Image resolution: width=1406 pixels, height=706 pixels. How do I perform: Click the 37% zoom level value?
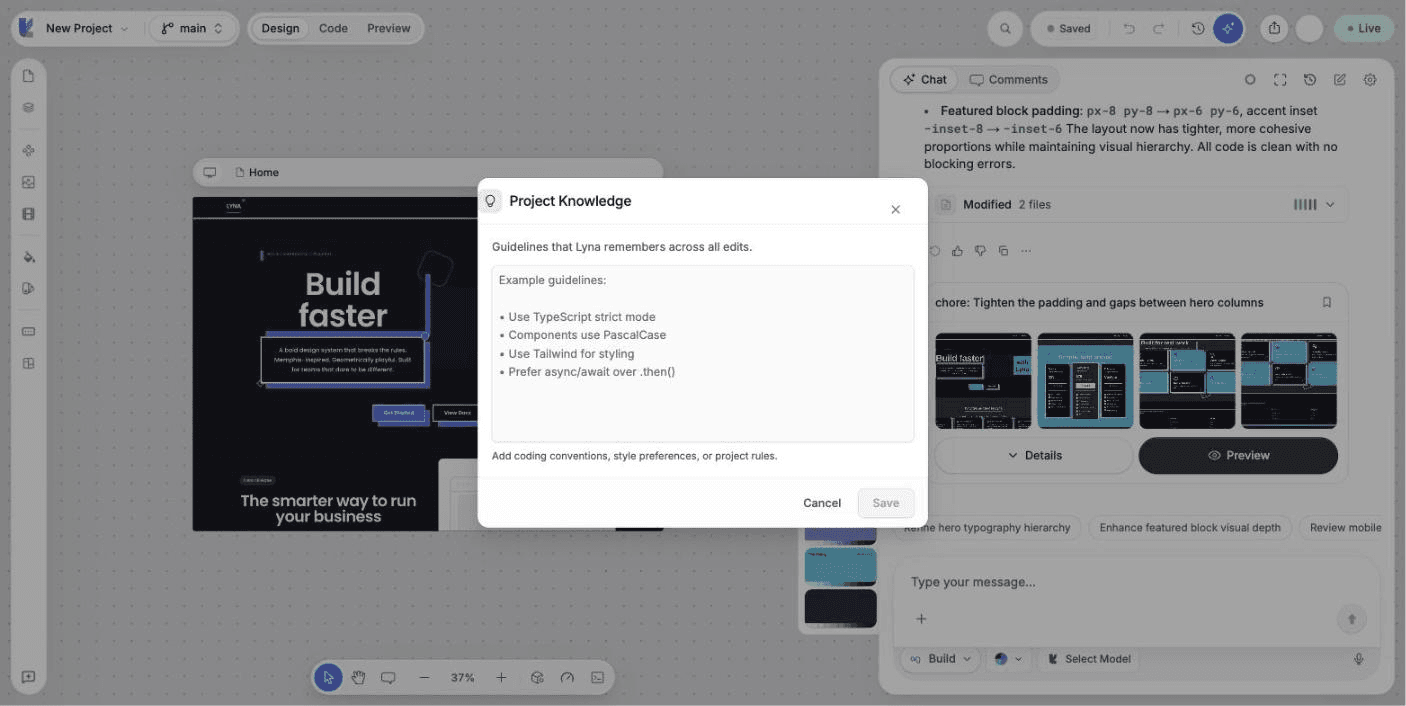(462, 677)
